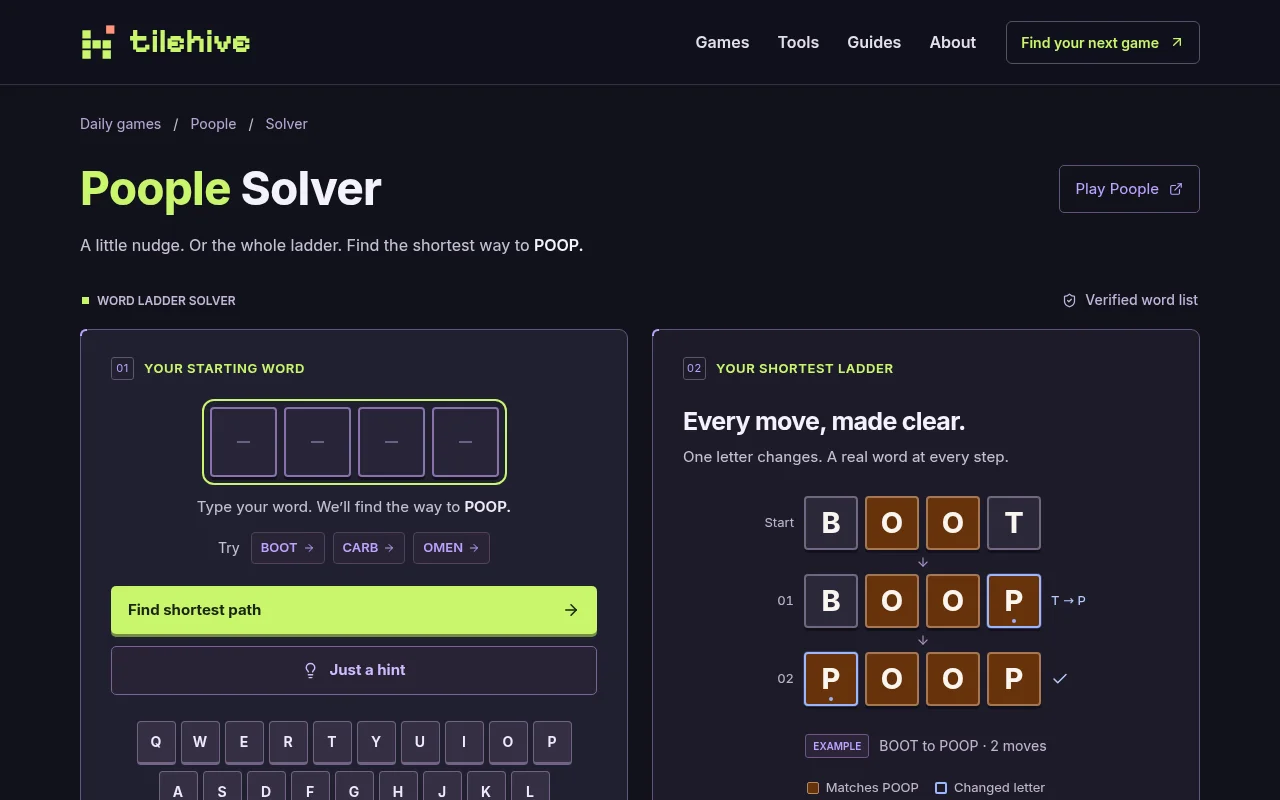This screenshot has height=800, width=1280.
Task: Click the Solver breadcrumb
Action: (x=286, y=124)
